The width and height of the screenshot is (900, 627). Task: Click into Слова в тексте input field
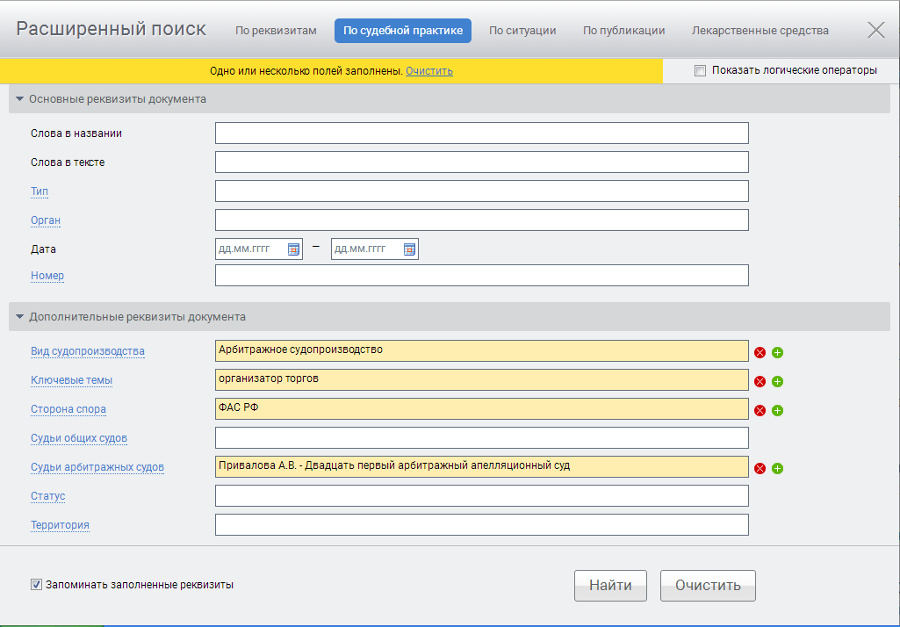tap(481, 162)
